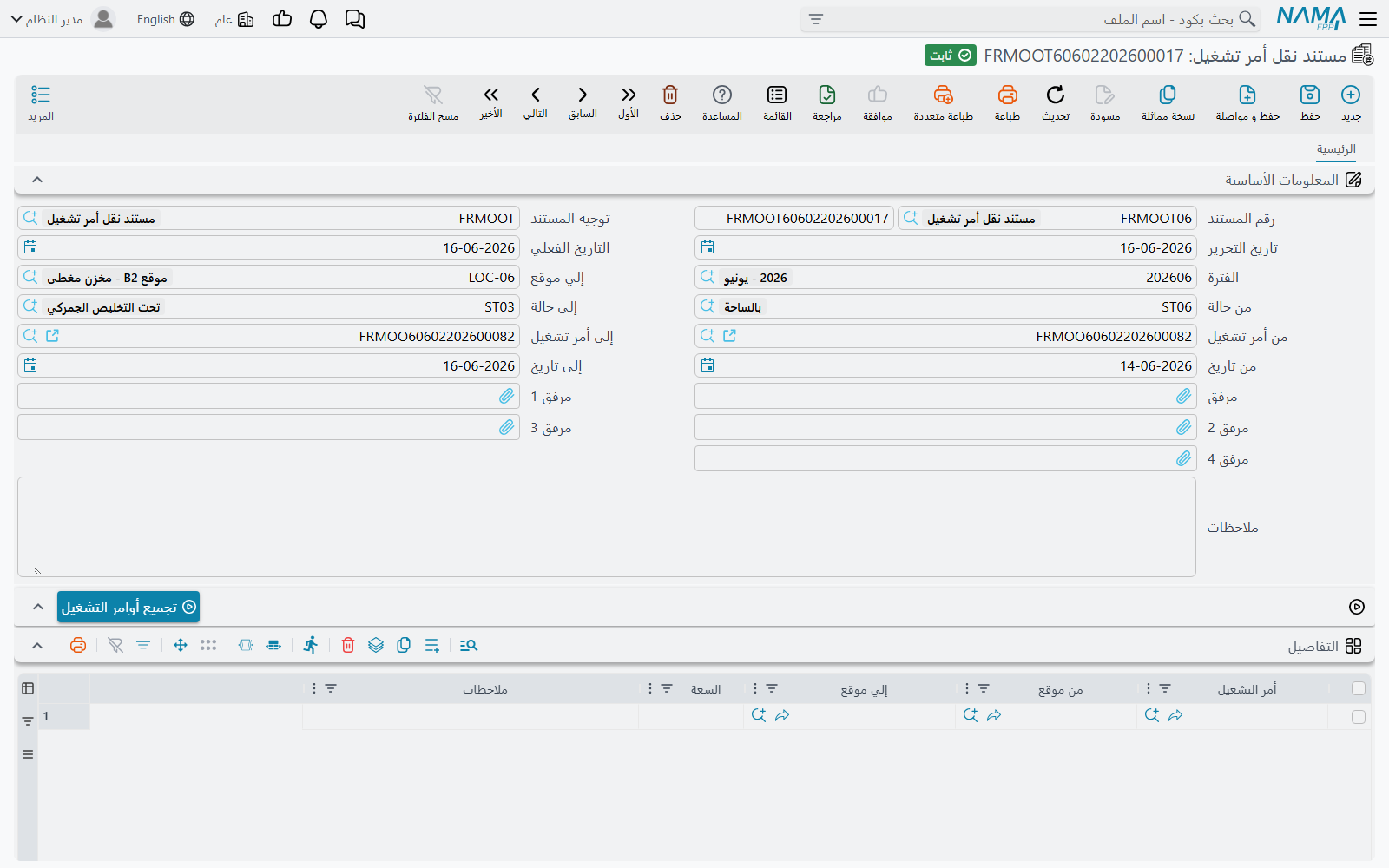Print the document using طباعة icon
1389x868 pixels.
tap(1007, 102)
